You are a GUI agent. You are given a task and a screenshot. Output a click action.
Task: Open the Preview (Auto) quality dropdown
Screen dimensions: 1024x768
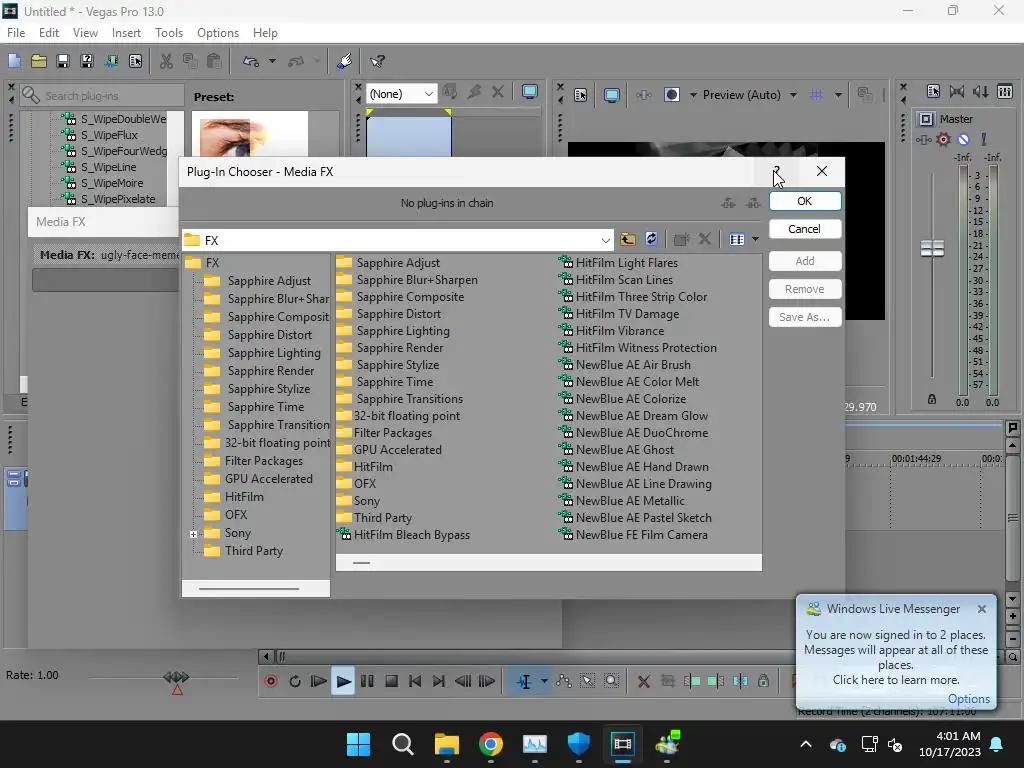click(x=793, y=95)
